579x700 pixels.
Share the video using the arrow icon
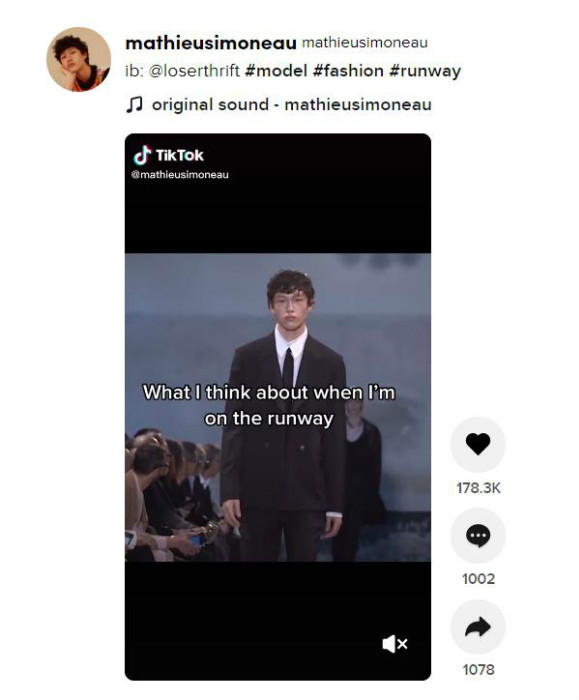(x=478, y=627)
